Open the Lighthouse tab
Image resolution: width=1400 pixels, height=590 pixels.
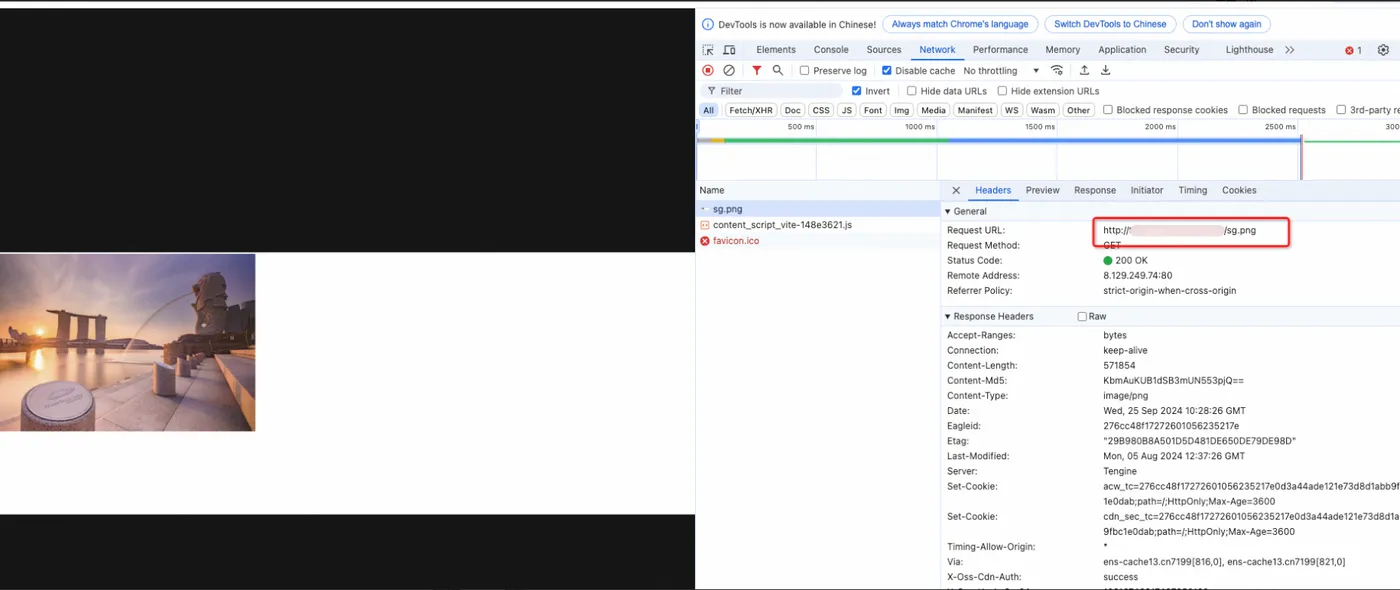pos(1249,50)
